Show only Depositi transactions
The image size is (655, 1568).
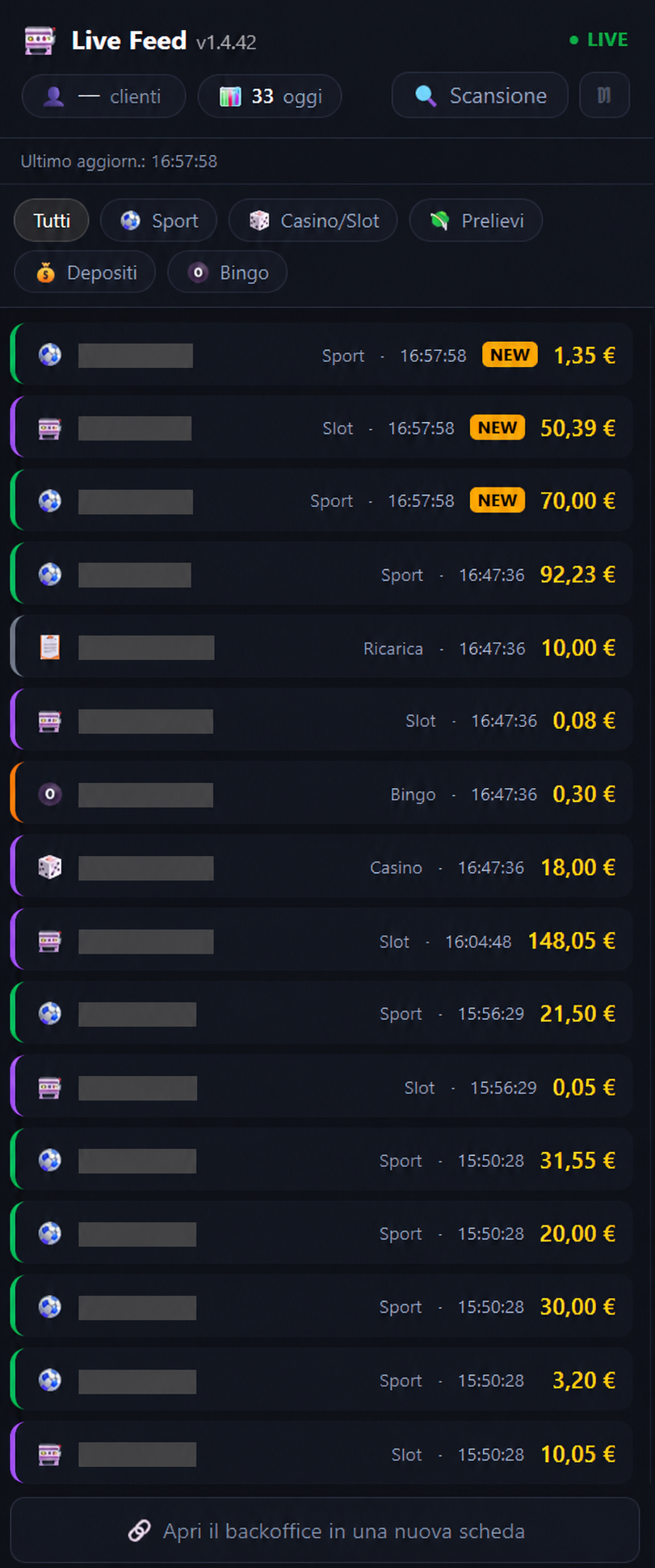[85, 272]
